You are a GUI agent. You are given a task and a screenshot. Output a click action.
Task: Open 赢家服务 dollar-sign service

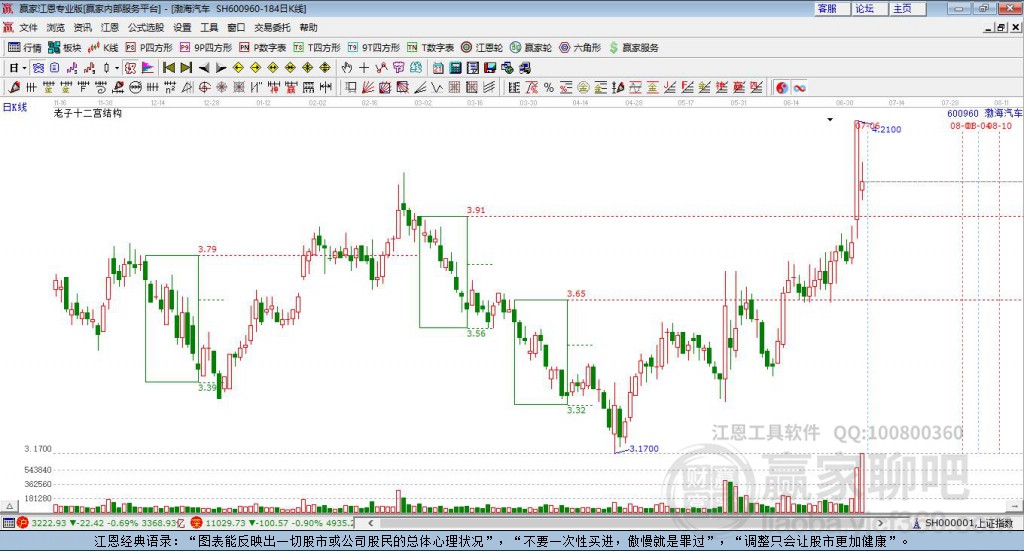[x=633, y=48]
